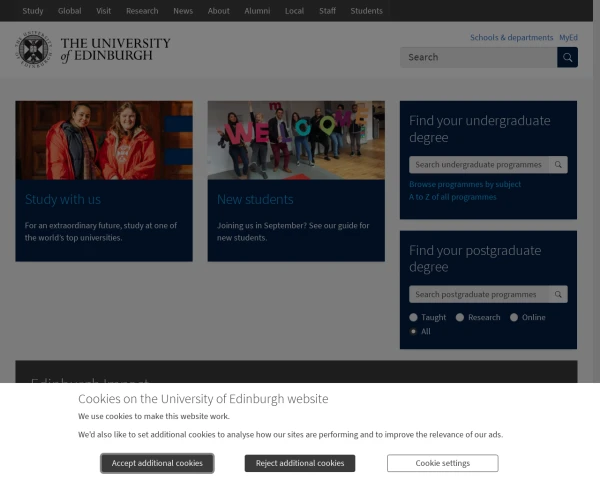The image size is (600, 480).
Task: Reject additional cookies
Action: coord(300,463)
